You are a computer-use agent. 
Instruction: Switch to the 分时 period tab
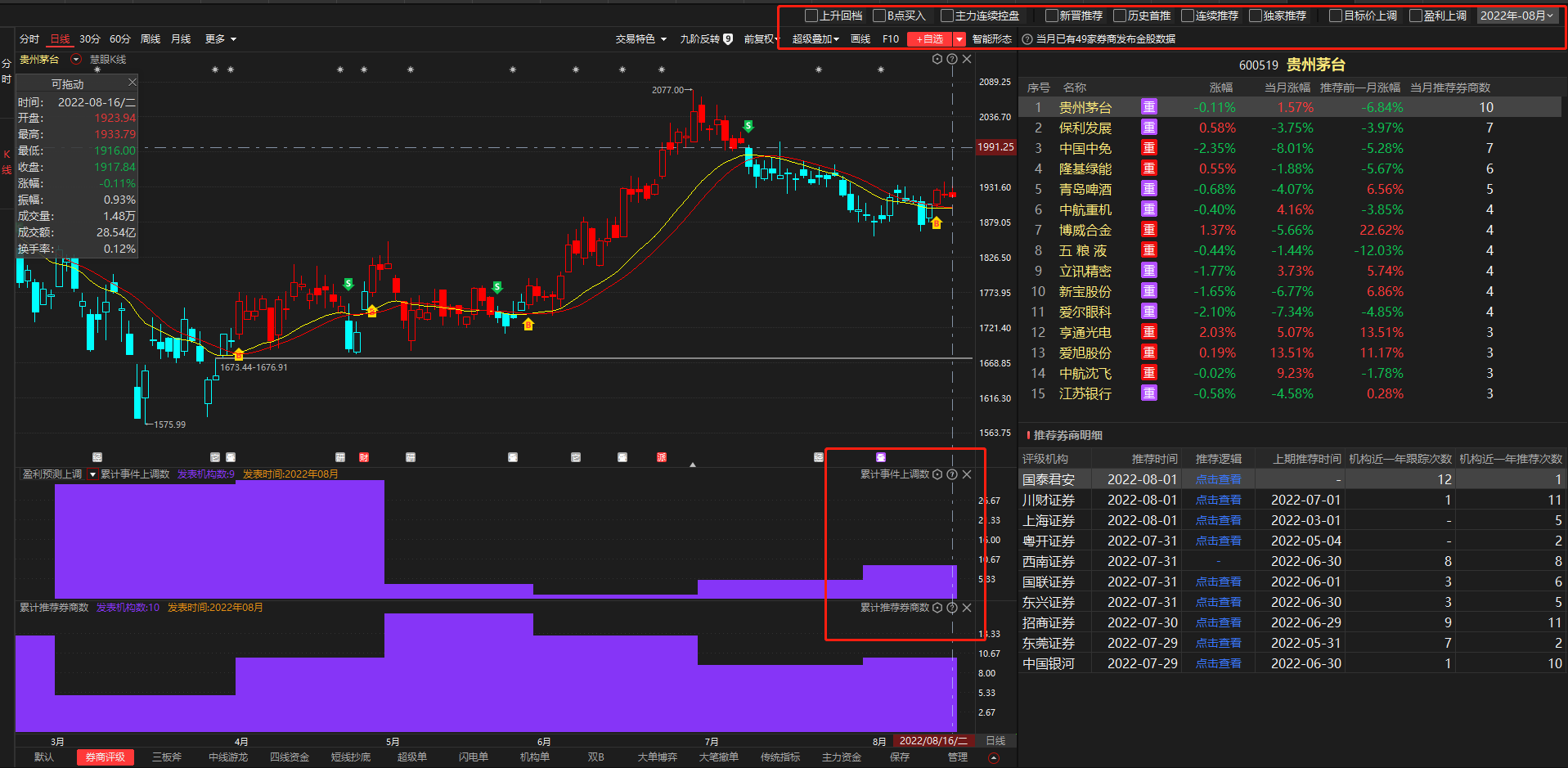click(x=29, y=38)
